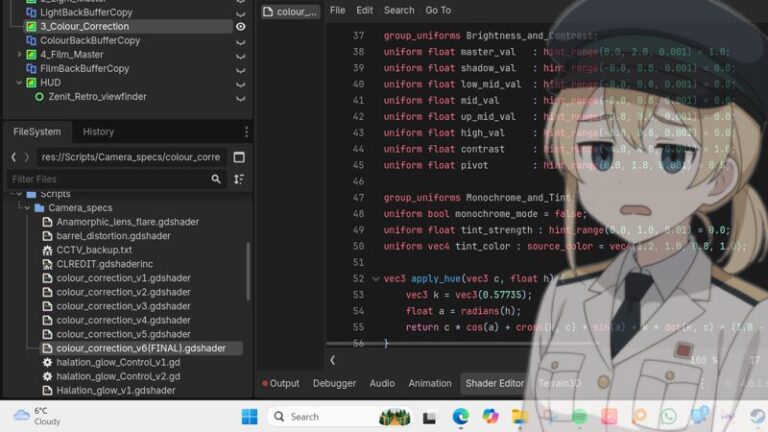This screenshot has height=432, width=768.
Task: Click the FileSystem tree vertical scrollbar
Action: click(248, 271)
